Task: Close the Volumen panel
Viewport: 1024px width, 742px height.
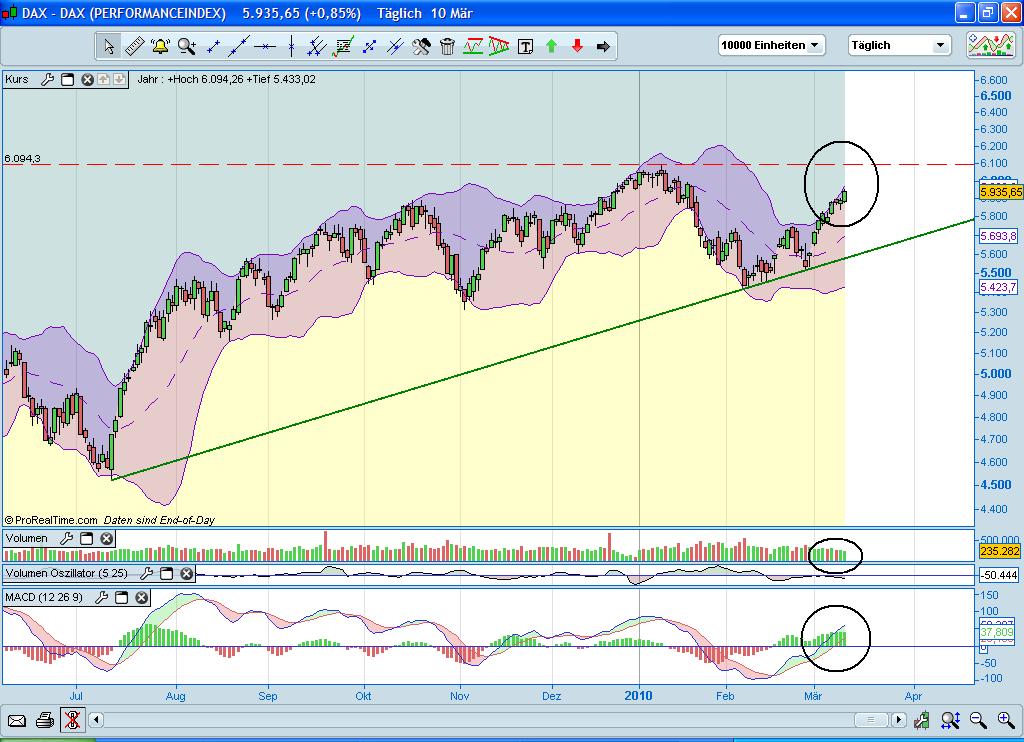Action: pyautogui.click(x=106, y=538)
